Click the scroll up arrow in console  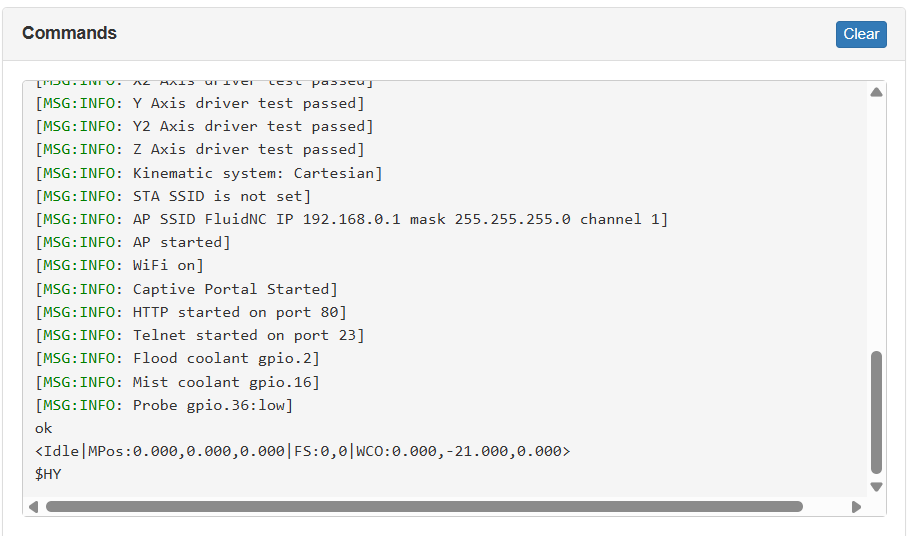point(876,92)
